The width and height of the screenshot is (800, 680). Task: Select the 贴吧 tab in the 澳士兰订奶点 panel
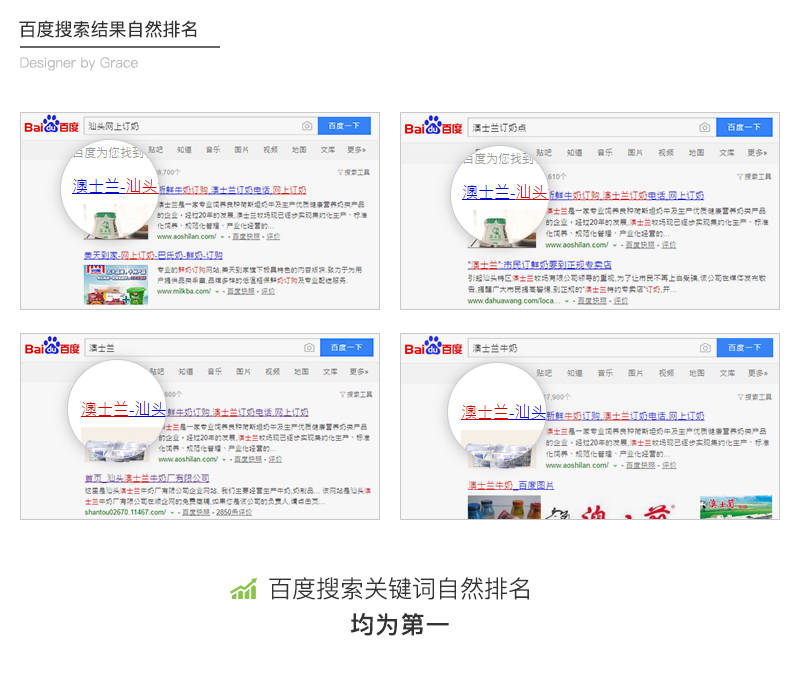point(544,153)
